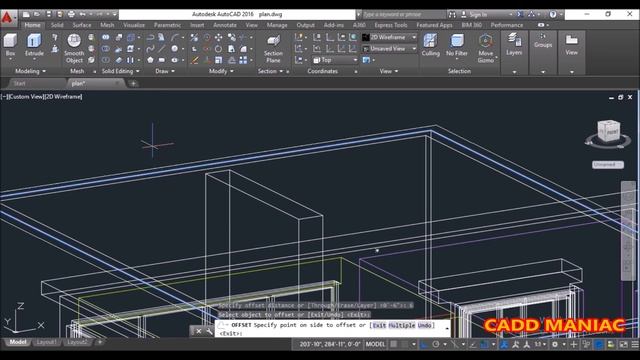
Task: Click the Smooth Object mesh tool
Action: [74, 48]
